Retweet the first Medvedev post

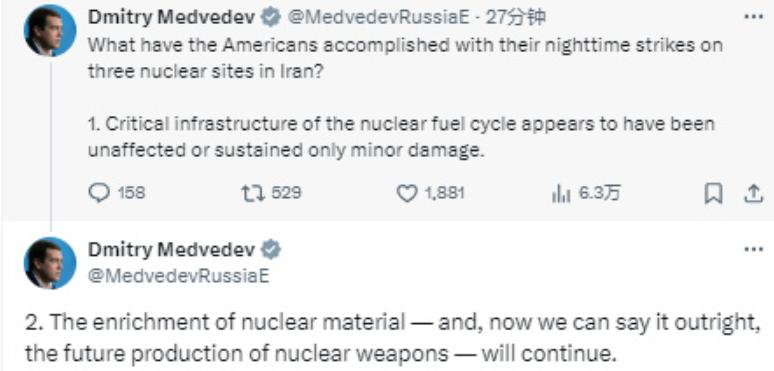[x=253, y=193]
